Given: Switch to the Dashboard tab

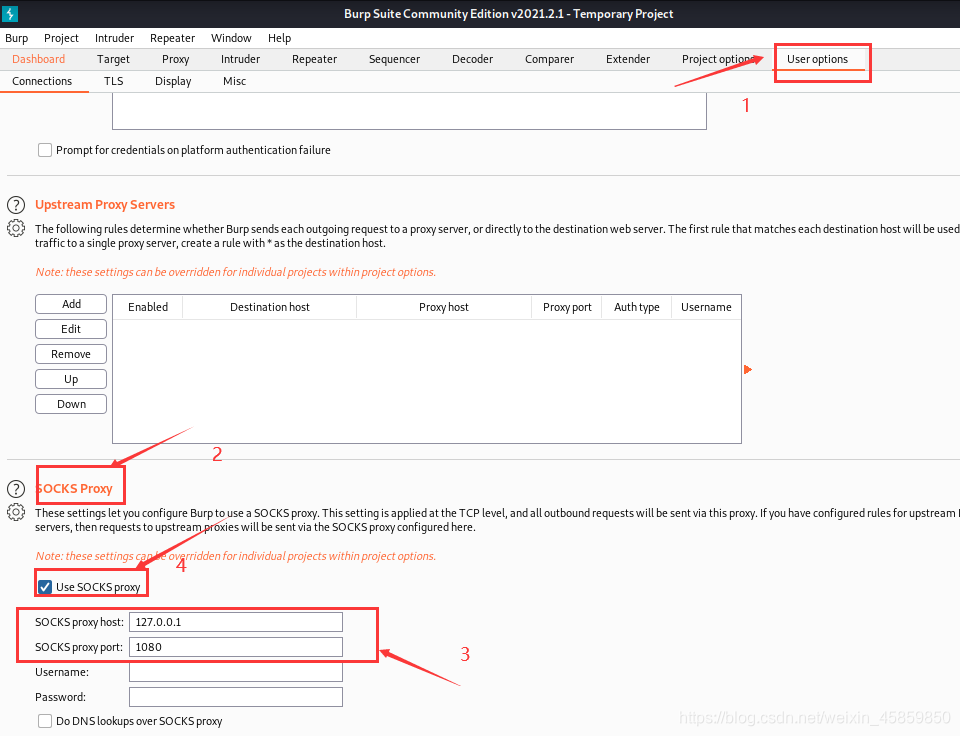Looking at the screenshot, I should pyautogui.click(x=39, y=59).
